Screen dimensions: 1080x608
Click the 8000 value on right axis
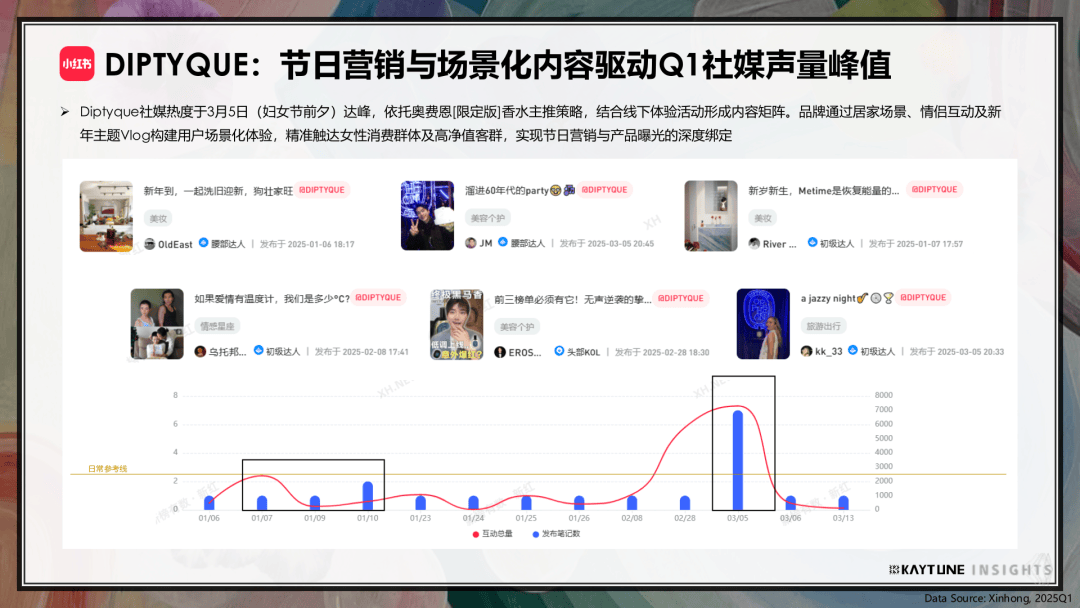tap(884, 395)
